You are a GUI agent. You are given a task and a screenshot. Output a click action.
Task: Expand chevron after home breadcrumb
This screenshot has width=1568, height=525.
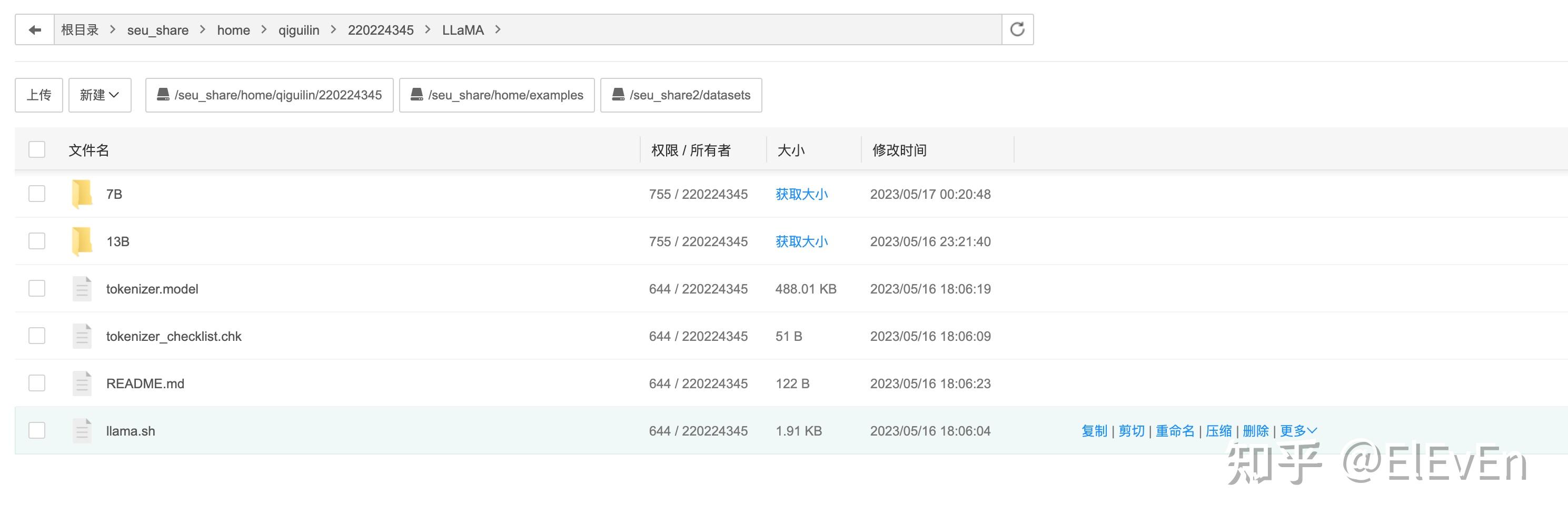264,29
